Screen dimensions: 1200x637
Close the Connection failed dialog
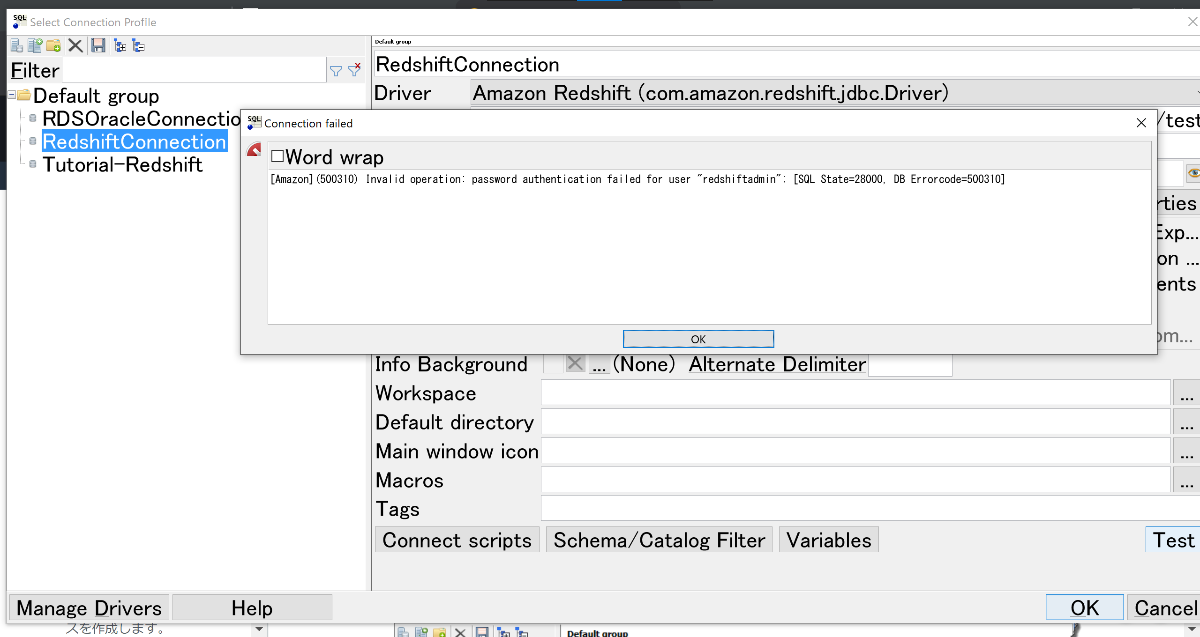[x=1142, y=123]
